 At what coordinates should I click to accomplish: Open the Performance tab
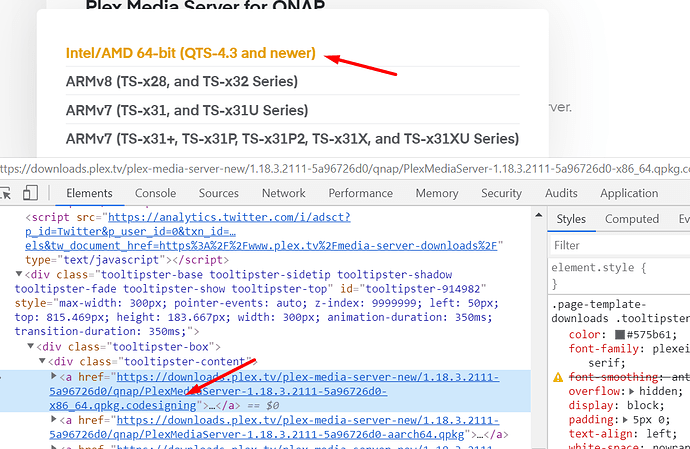(360, 193)
